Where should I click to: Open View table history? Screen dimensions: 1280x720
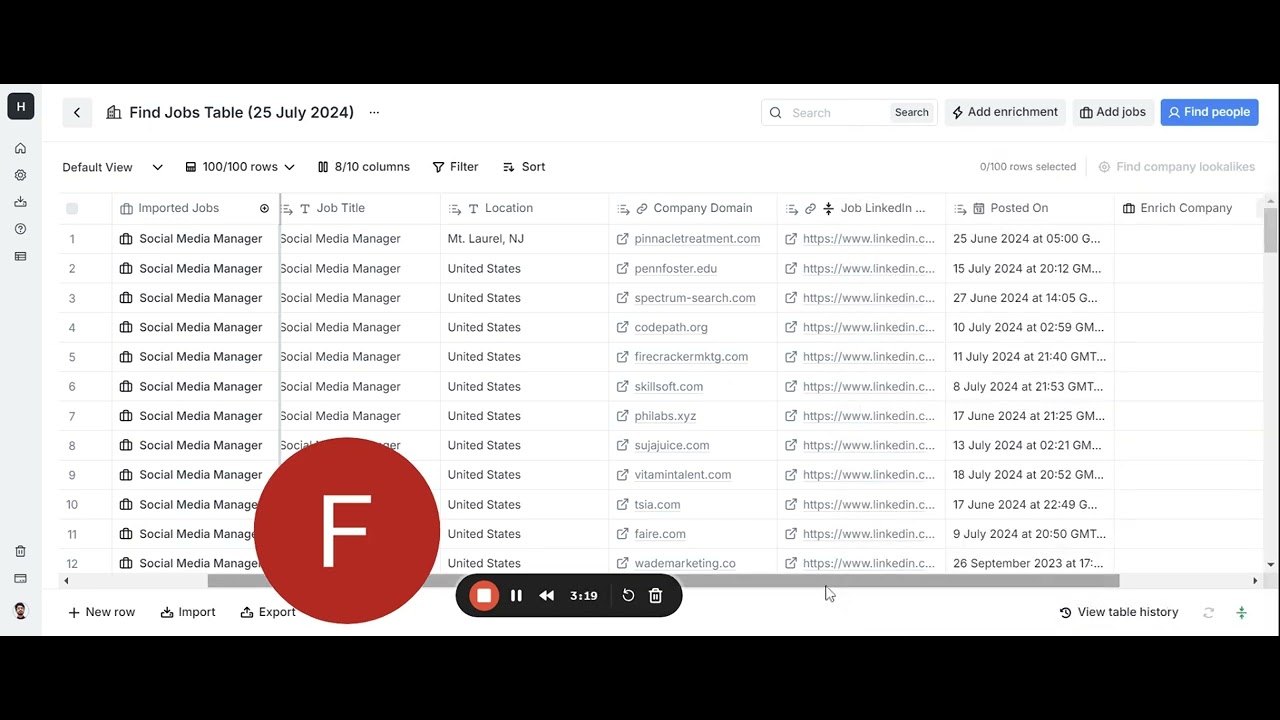click(x=1119, y=613)
